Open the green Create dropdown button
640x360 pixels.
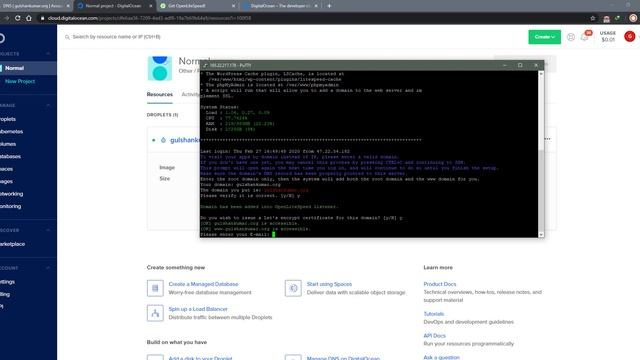[x=544, y=37]
